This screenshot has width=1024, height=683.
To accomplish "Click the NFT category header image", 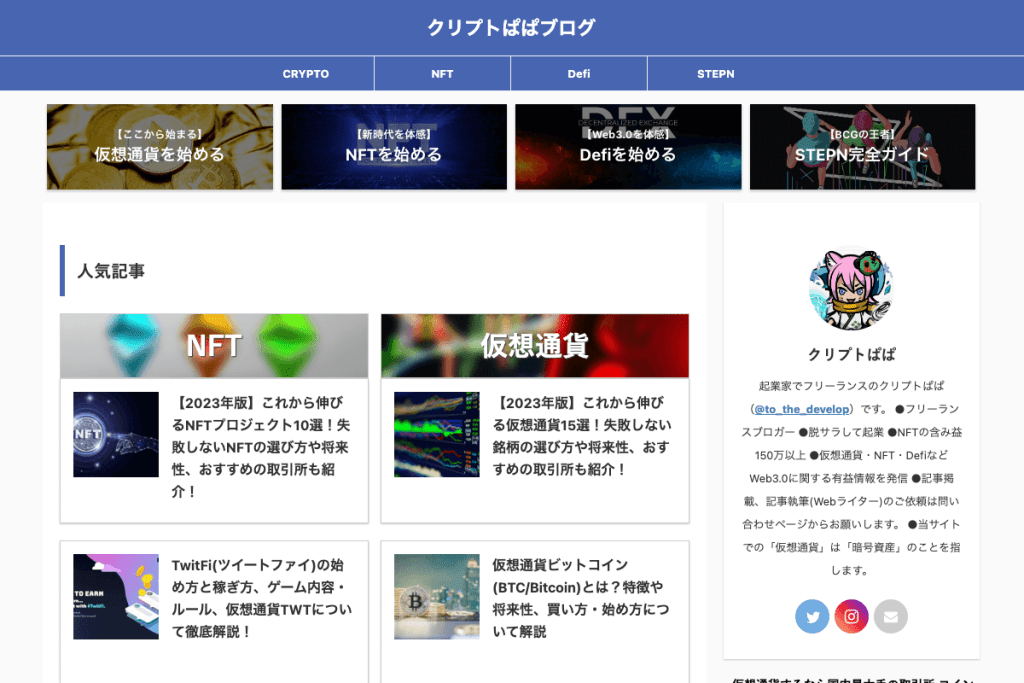I will coord(214,346).
